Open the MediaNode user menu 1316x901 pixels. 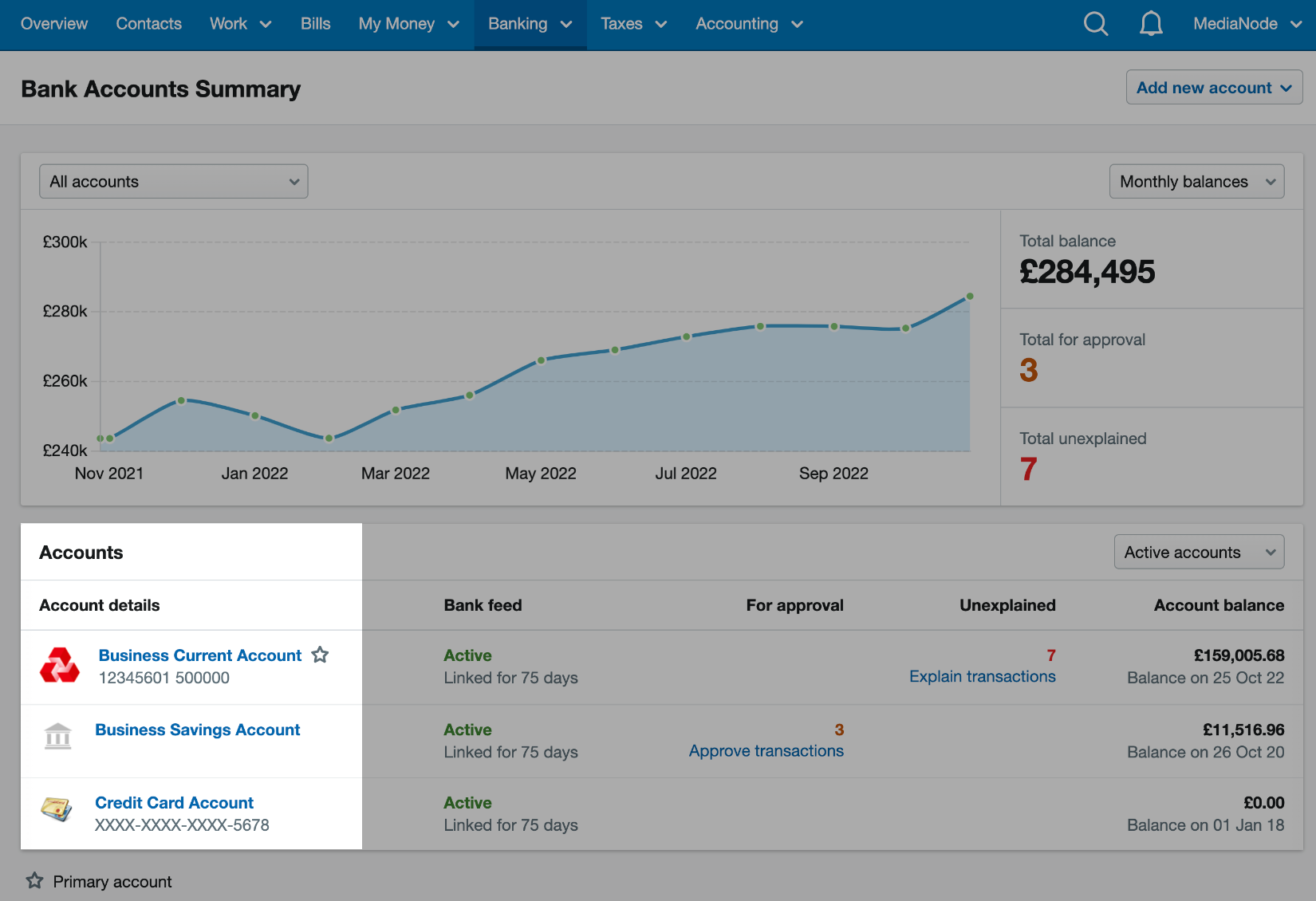(1247, 24)
